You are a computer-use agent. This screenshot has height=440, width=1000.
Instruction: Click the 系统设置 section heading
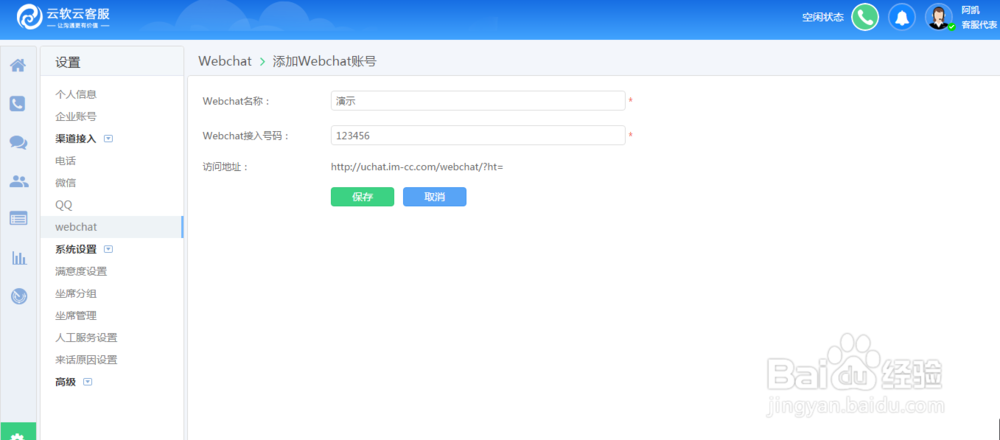76,249
